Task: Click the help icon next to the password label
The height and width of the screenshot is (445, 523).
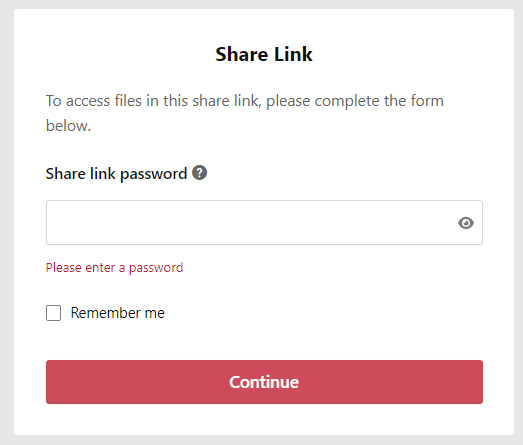Action: (199, 173)
